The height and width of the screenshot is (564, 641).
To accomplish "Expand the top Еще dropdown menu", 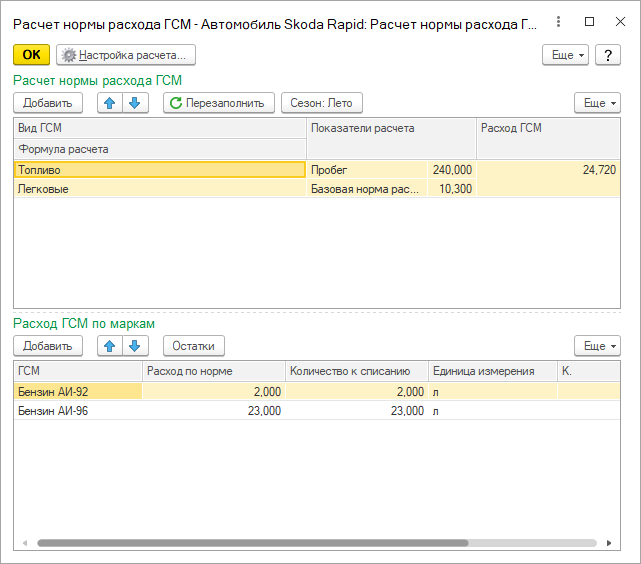I will (x=566, y=55).
